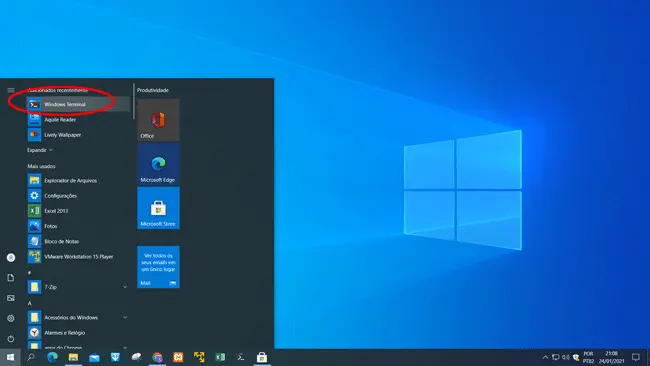Show hidden system tray icons
This screenshot has width=650, height=366.
pyautogui.click(x=545, y=357)
